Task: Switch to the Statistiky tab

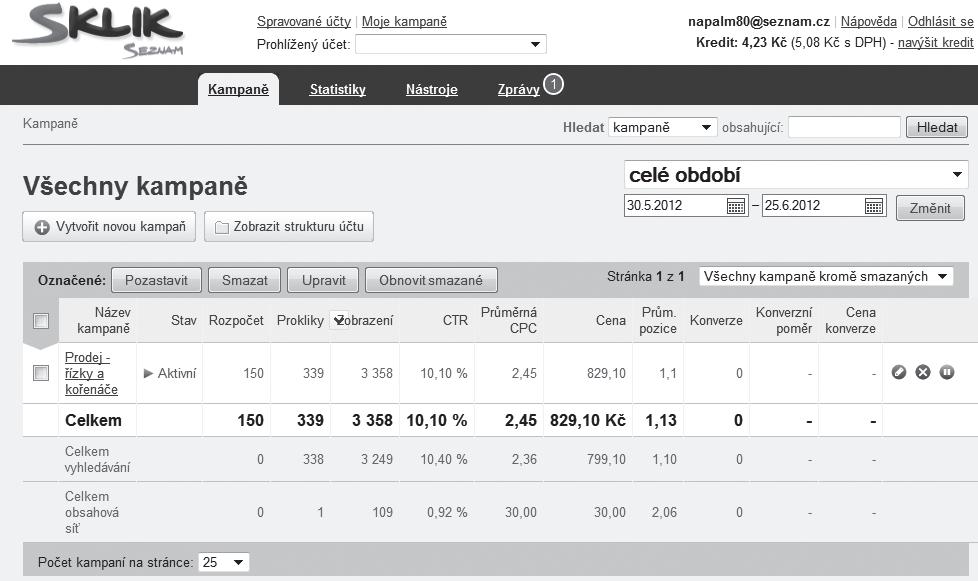Action: point(337,89)
